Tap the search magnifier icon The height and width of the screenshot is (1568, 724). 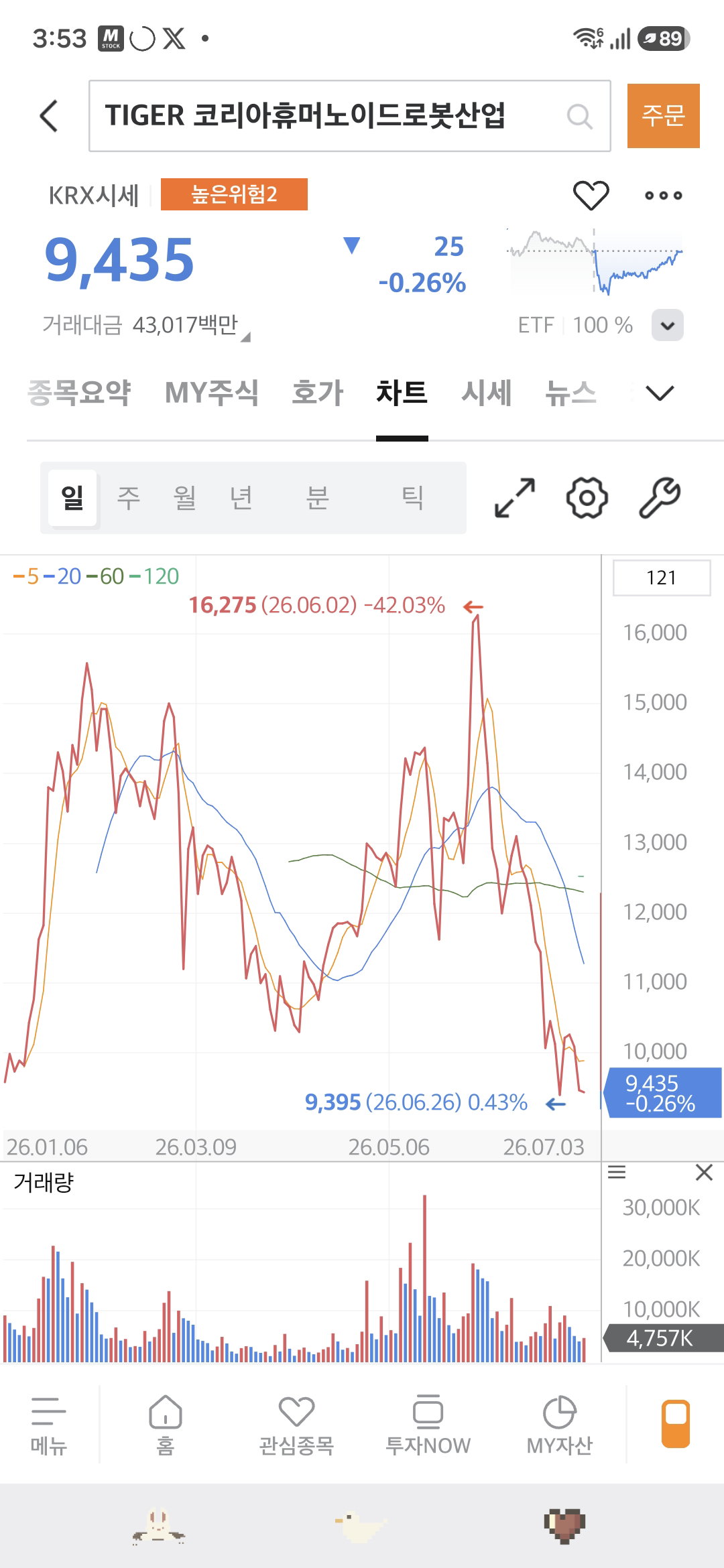[579, 117]
